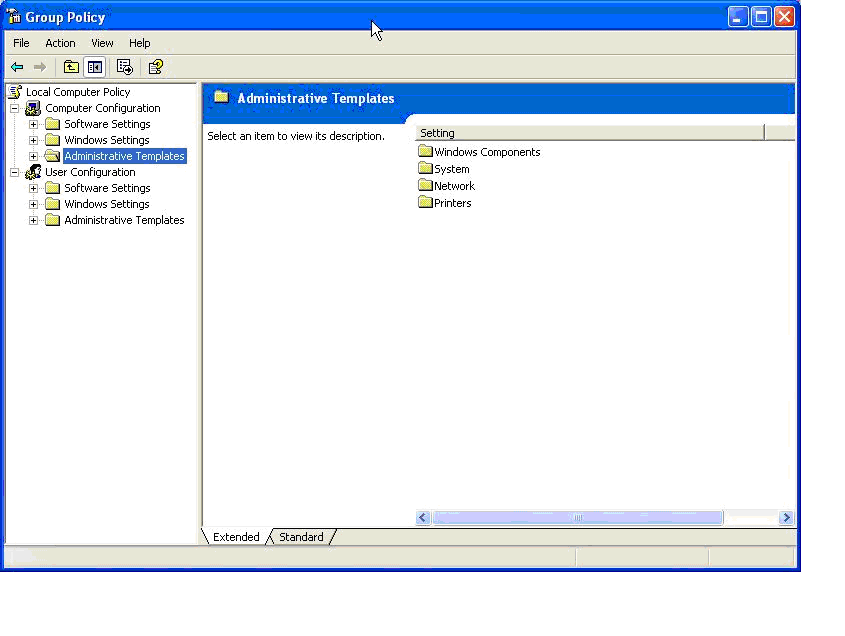Select Windows Components in the list
This screenshot has height=636, width=845.
tap(487, 152)
